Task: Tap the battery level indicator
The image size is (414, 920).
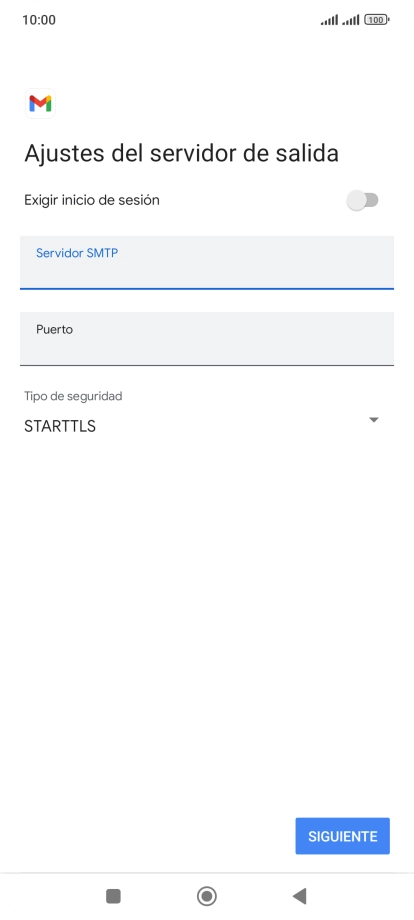Action: click(376, 20)
